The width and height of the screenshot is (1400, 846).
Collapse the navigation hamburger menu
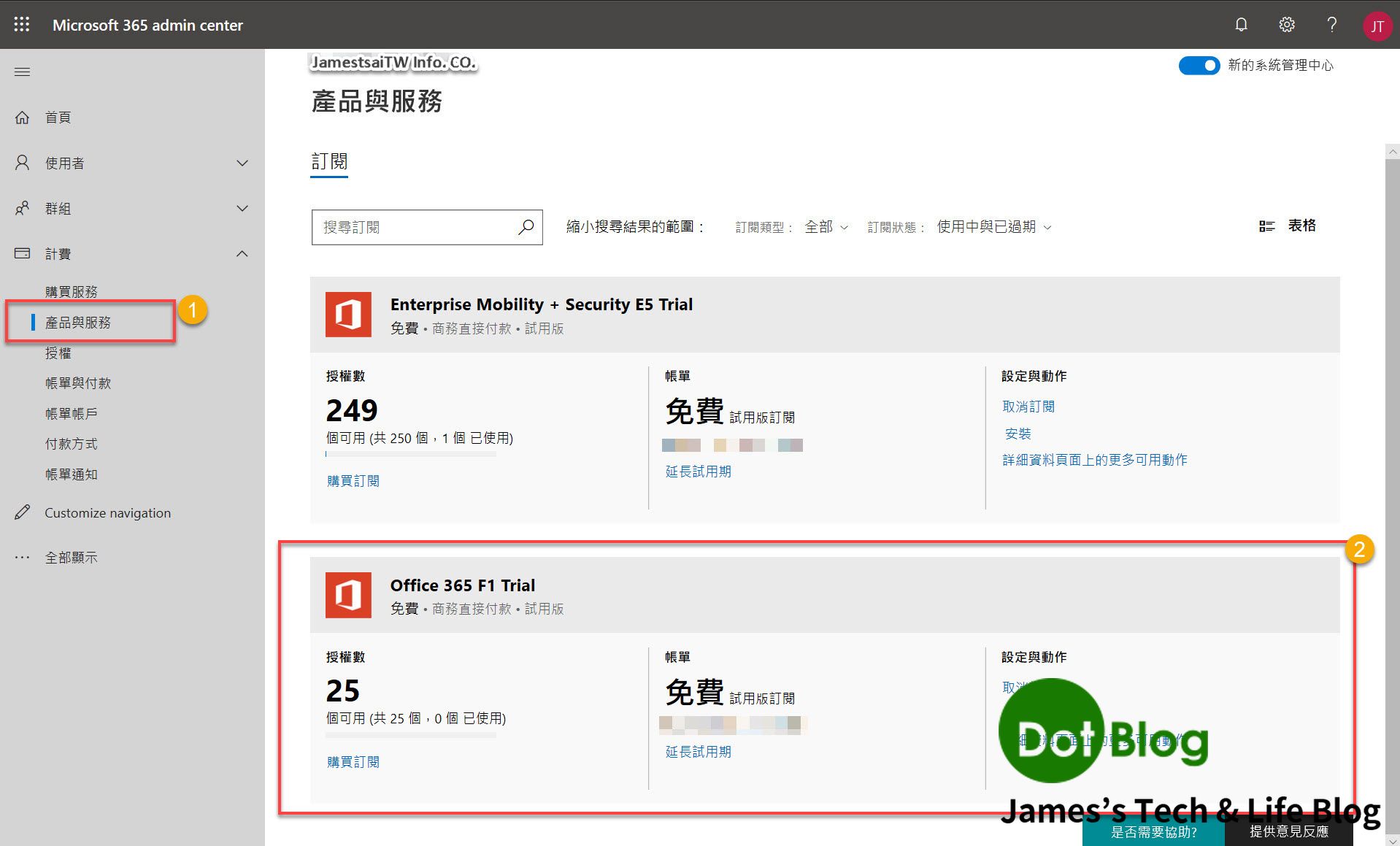click(23, 72)
